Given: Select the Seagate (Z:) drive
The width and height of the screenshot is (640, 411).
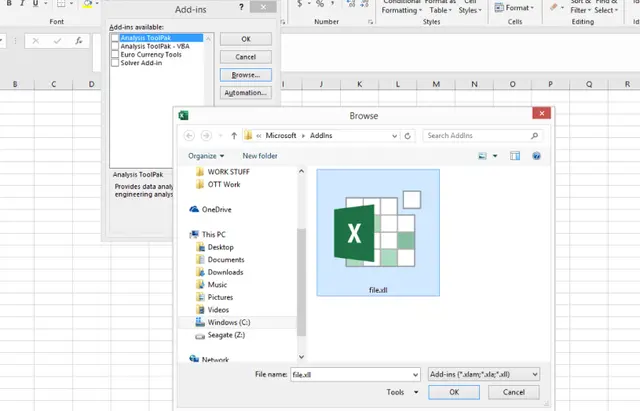Looking at the screenshot, I should click(x=221, y=335).
